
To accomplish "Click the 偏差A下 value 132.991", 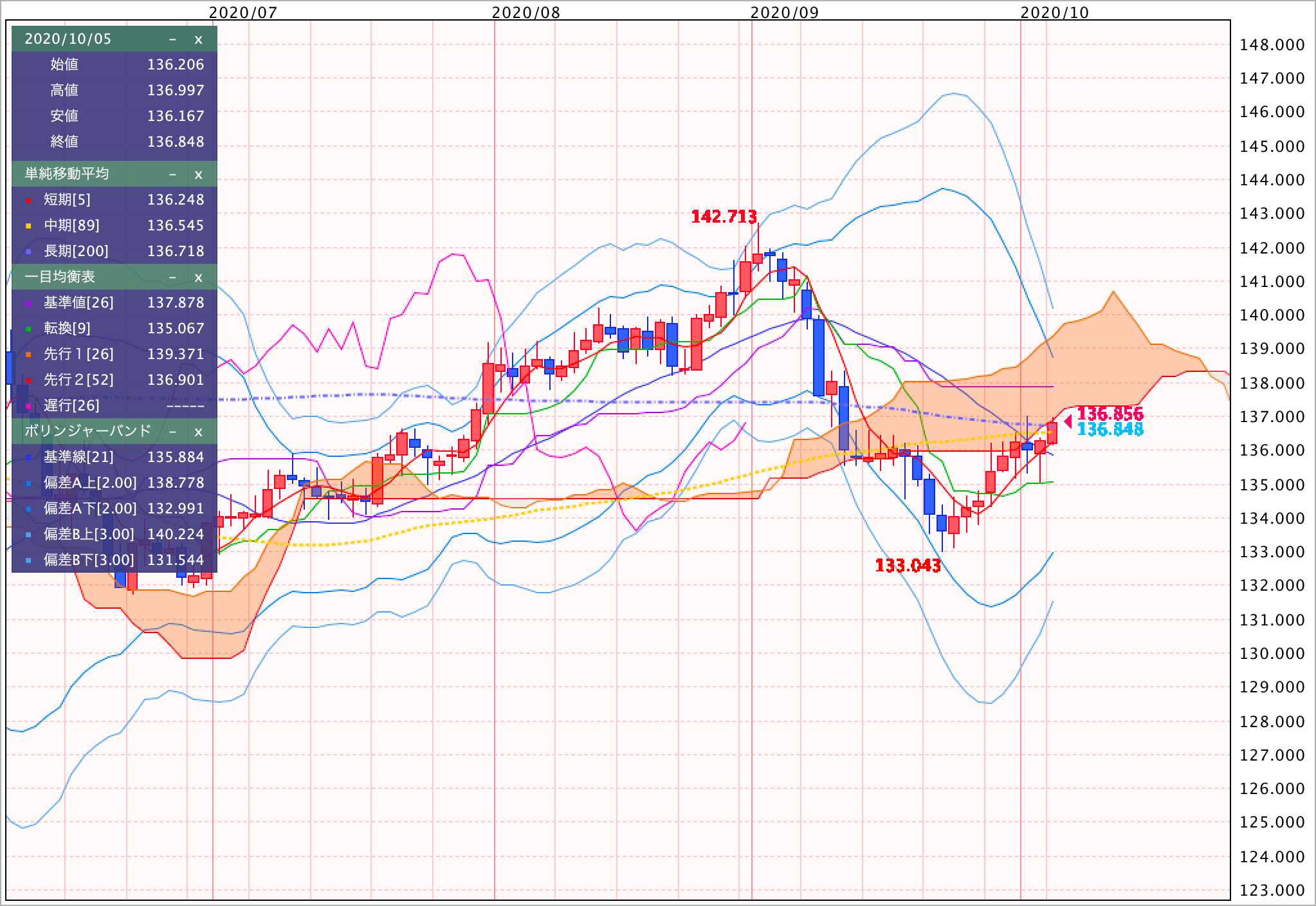I will point(176,509).
